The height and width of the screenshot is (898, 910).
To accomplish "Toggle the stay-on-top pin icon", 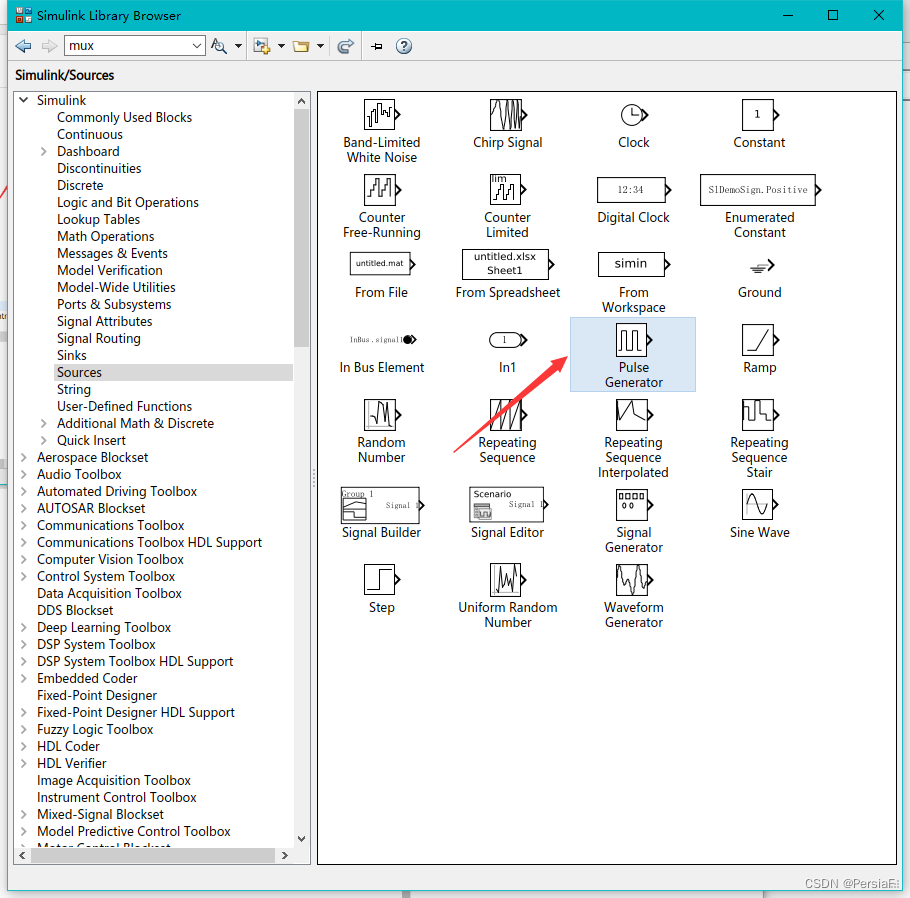I will click(377, 46).
